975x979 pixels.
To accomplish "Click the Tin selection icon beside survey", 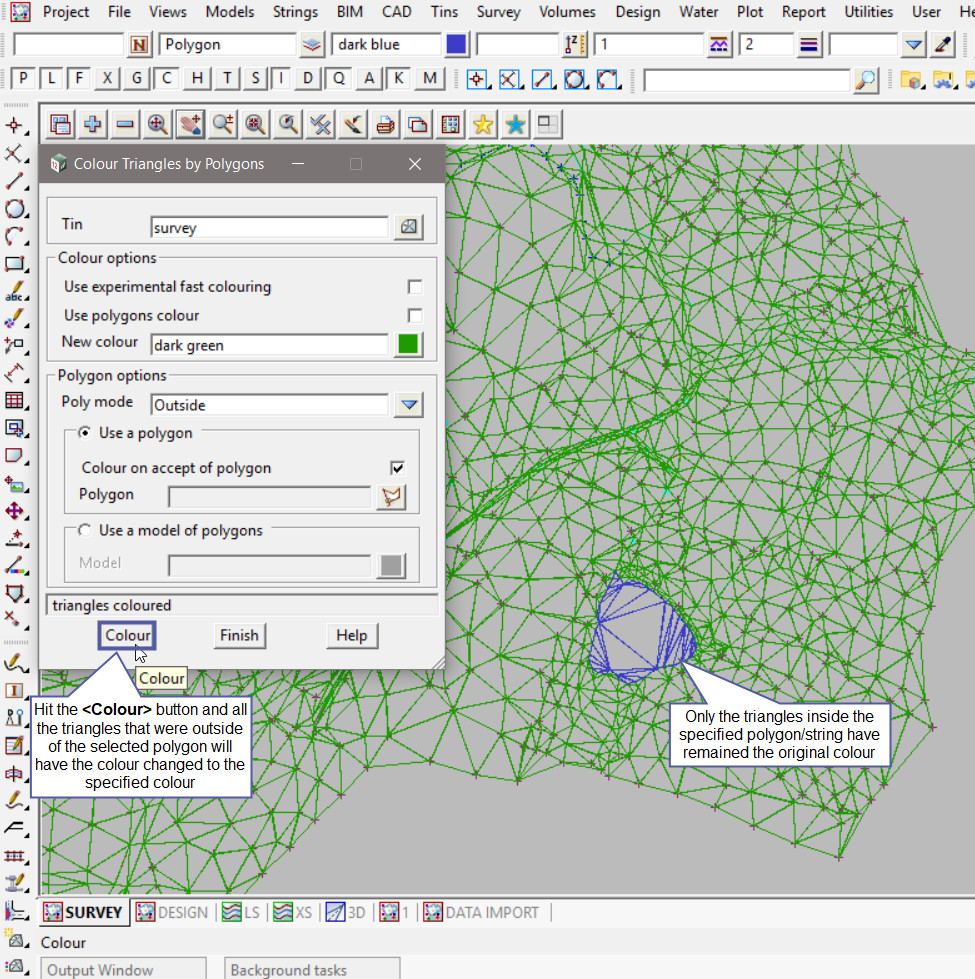I will (x=408, y=227).
